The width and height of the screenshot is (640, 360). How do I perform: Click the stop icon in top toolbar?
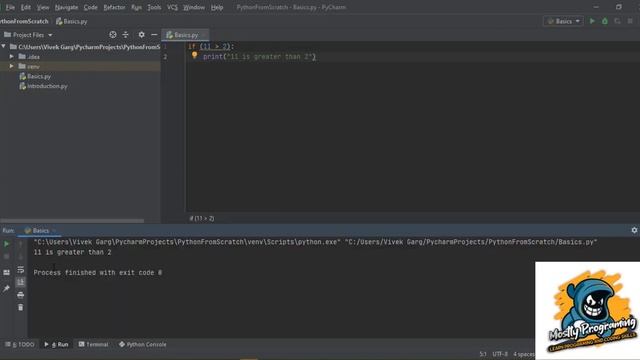(x=630, y=21)
